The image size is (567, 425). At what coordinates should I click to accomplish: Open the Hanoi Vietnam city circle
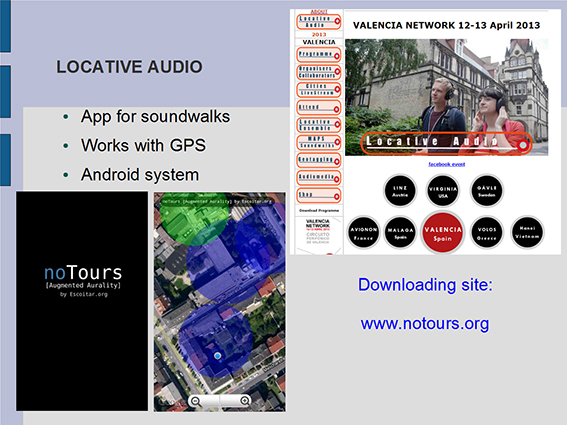527,232
